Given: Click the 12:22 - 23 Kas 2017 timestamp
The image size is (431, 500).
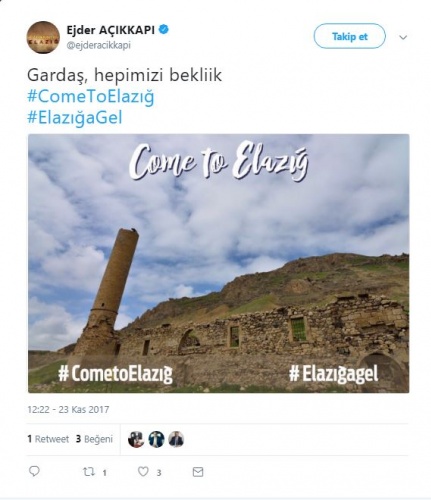Looking at the screenshot, I should point(68,409).
